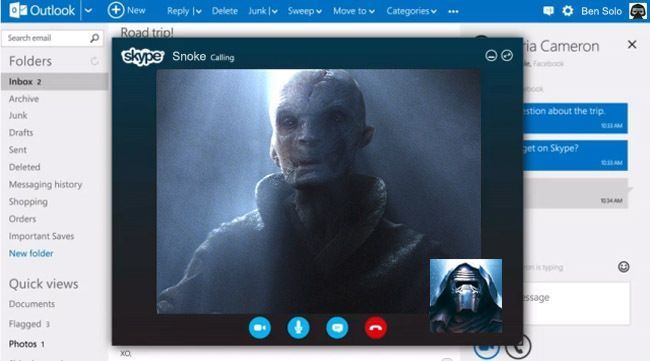
Task: Click the search magnifier icon
Action: click(95, 38)
